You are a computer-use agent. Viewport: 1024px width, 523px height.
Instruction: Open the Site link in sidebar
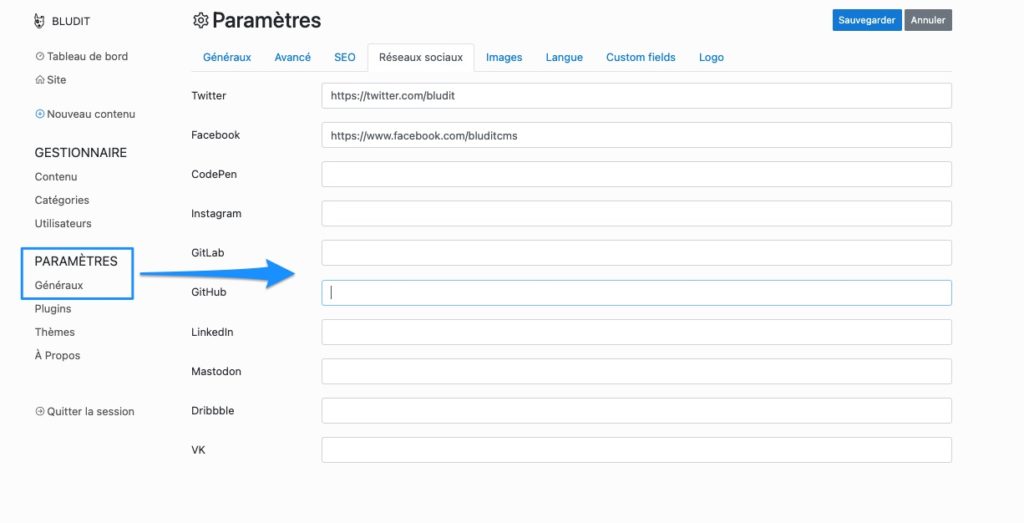pos(56,80)
